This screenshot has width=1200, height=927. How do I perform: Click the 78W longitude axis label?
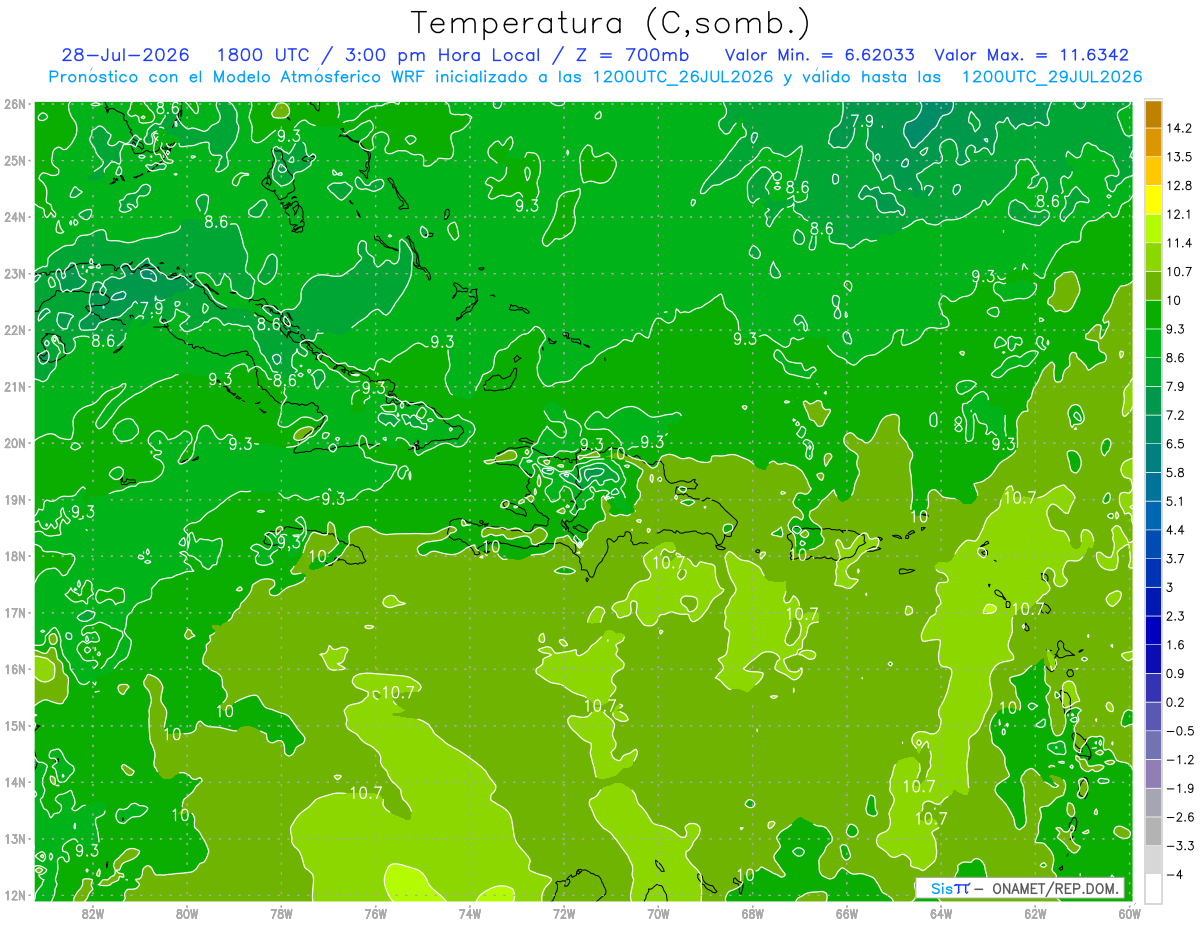click(281, 913)
